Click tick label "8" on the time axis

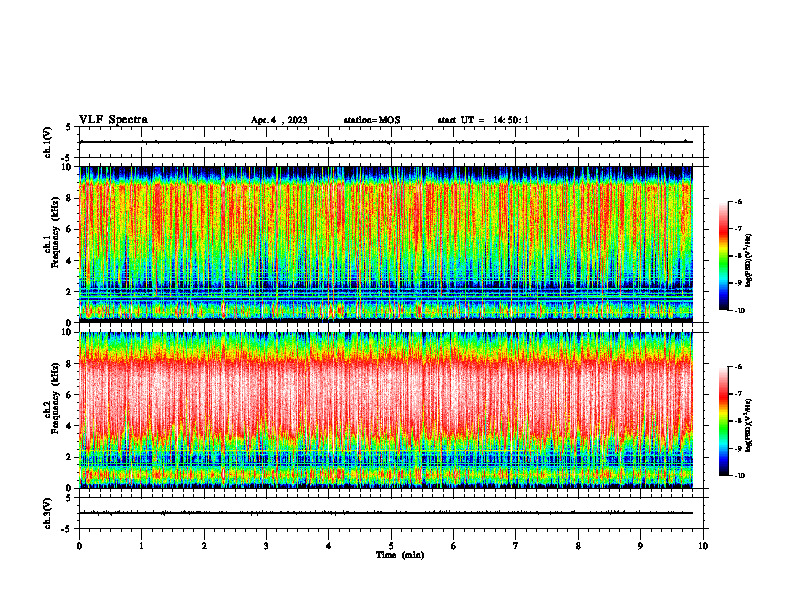pyautogui.click(x=578, y=546)
